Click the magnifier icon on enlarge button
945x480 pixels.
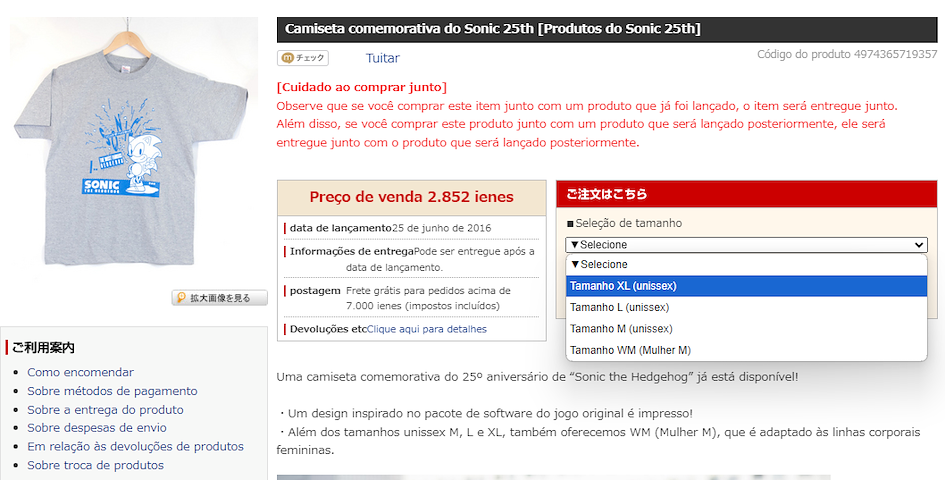pos(181,298)
